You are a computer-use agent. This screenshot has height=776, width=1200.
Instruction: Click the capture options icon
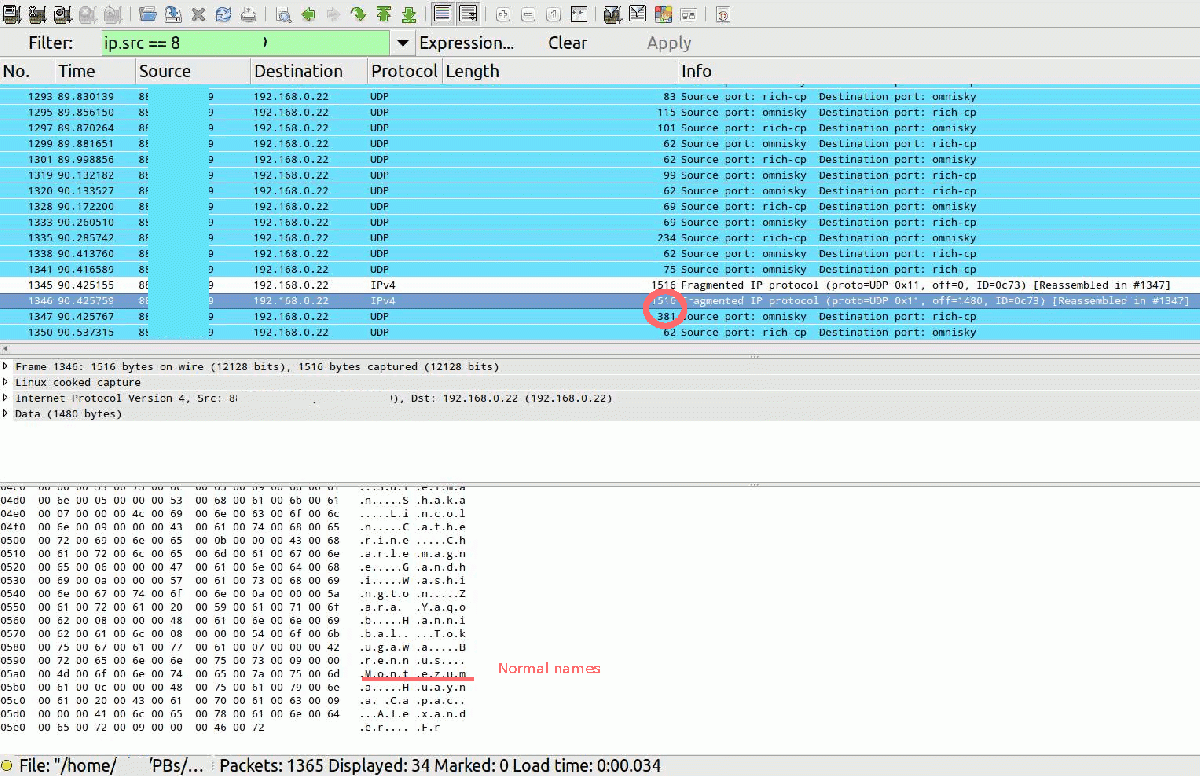point(37,14)
